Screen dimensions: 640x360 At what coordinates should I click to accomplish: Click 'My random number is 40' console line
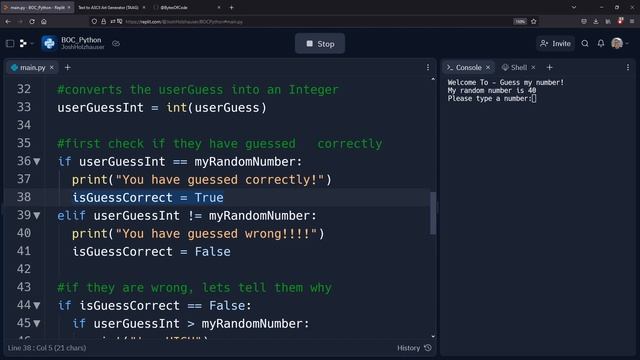click(492, 91)
